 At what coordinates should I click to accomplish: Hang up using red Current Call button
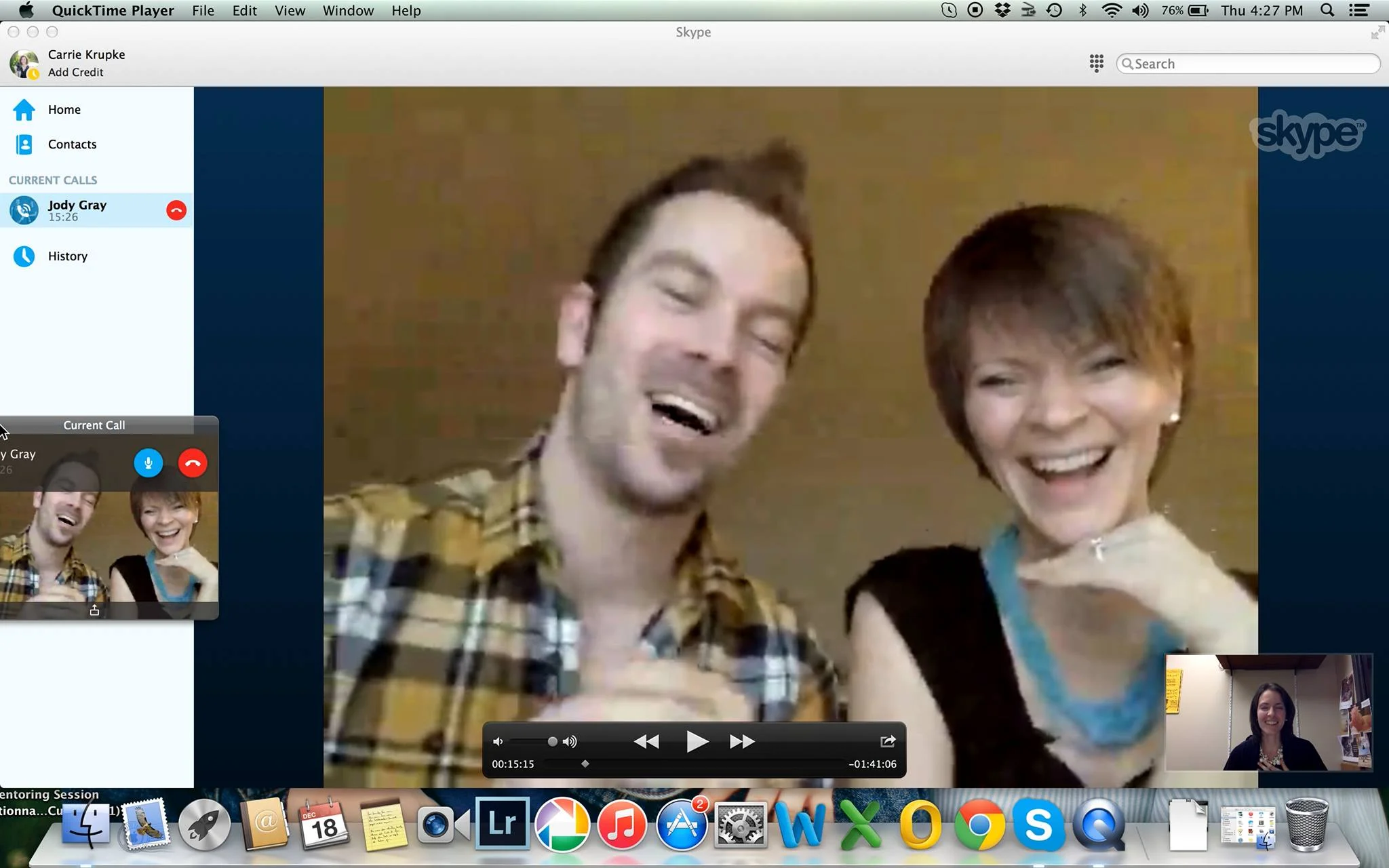pyautogui.click(x=193, y=463)
